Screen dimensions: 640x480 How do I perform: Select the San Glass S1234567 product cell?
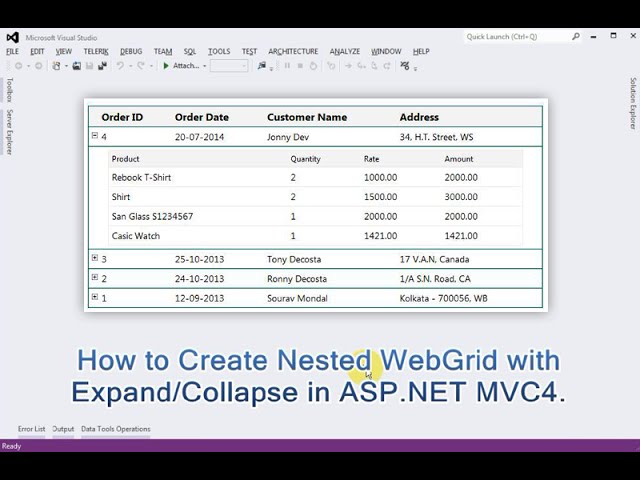(152, 216)
